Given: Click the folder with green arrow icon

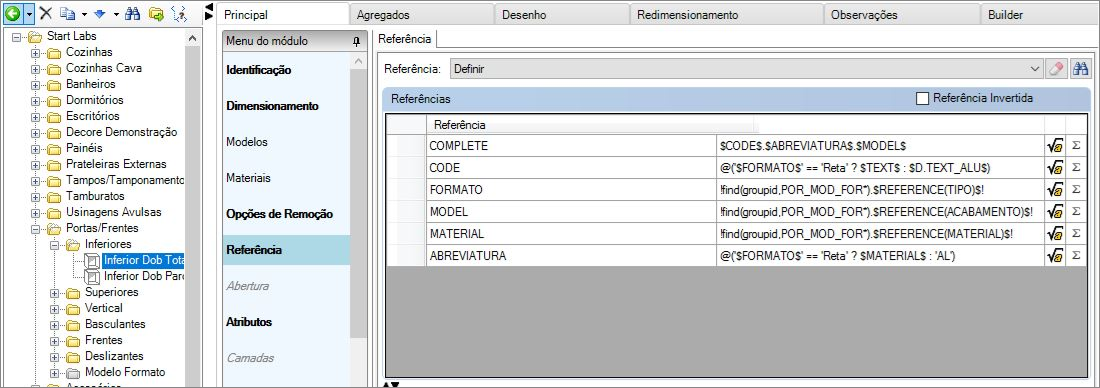Looking at the screenshot, I should 156,13.
